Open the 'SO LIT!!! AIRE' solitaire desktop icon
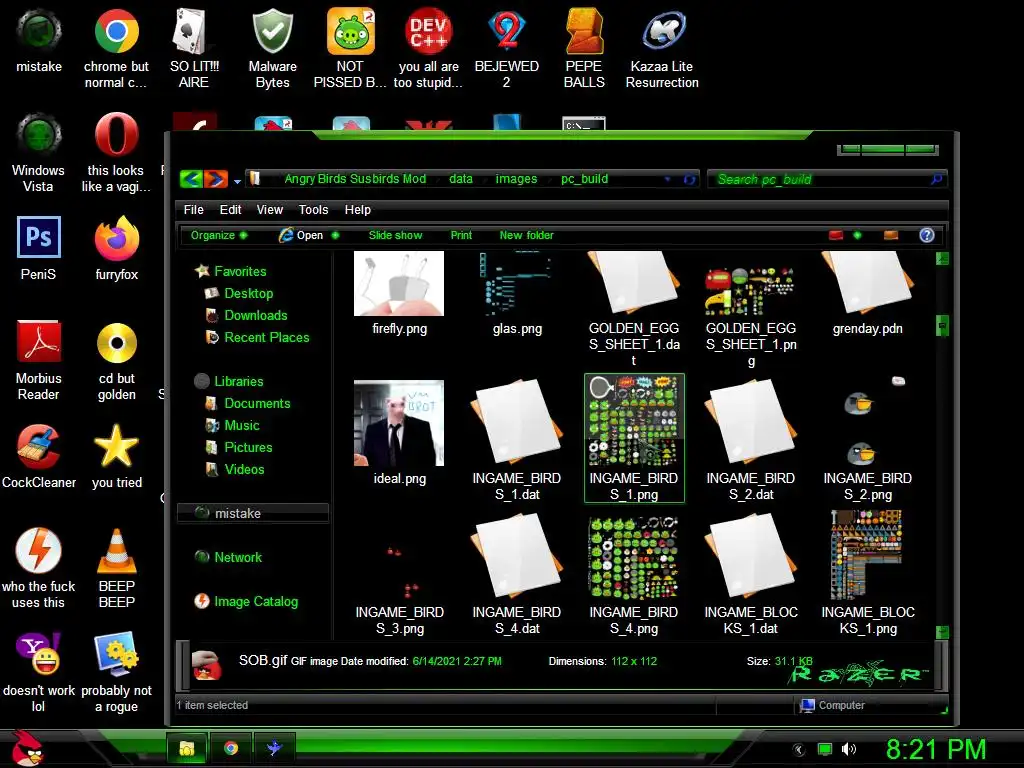 tap(194, 47)
